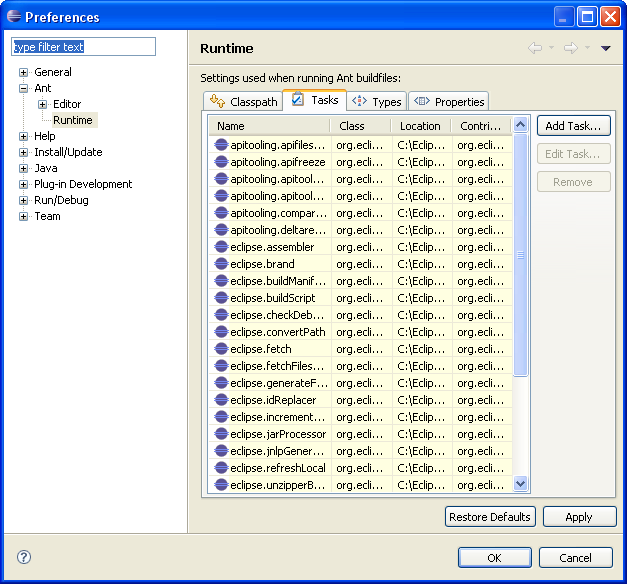Select the apitooling.compar... row name
This screenshot has height=584, width=627.
pyautogui.click(x=278, y=213)
